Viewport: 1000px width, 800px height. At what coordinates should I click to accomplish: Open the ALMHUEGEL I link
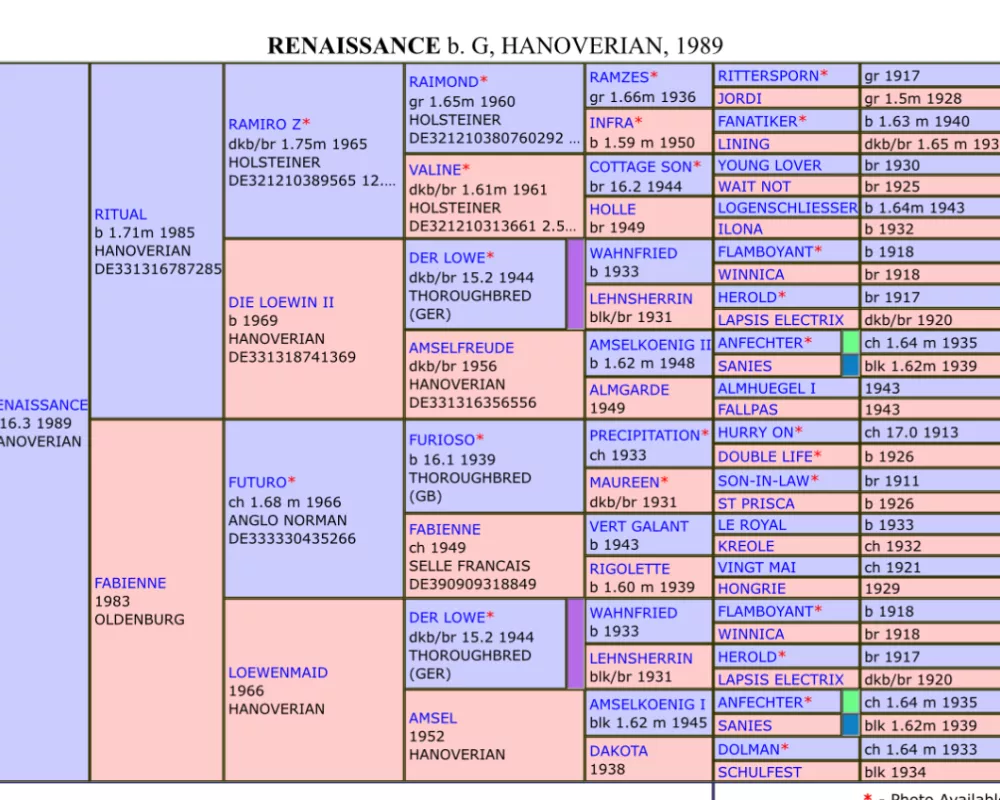766,389
